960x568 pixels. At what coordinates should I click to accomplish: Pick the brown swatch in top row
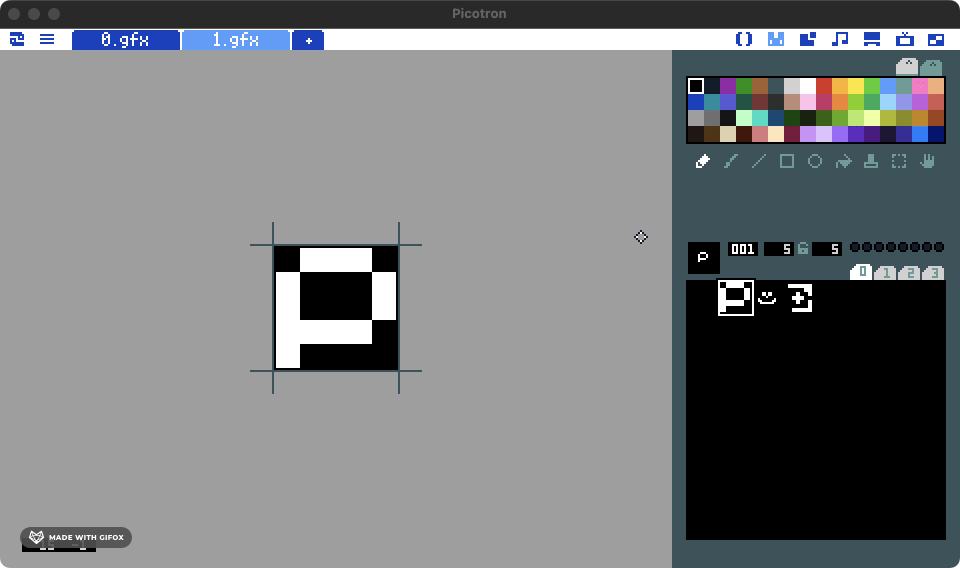coord(760,86)
